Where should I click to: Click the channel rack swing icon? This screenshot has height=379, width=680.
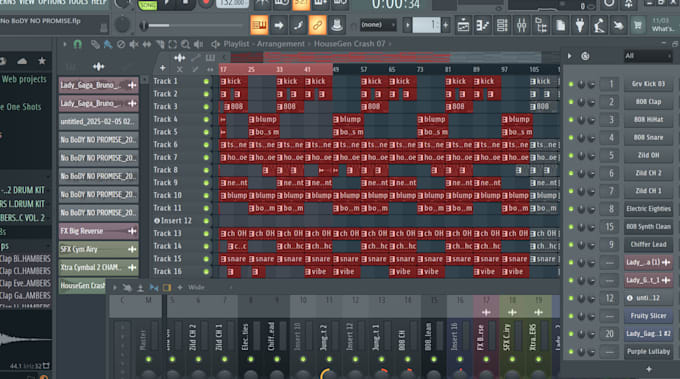(x=585, y=56)
